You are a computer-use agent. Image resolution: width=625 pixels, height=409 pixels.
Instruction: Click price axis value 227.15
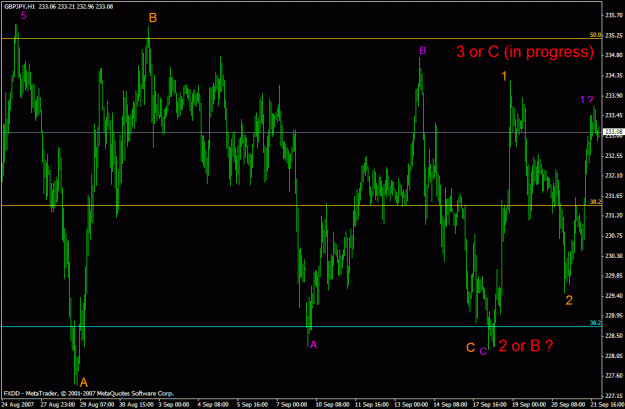[x=614, y=395]
